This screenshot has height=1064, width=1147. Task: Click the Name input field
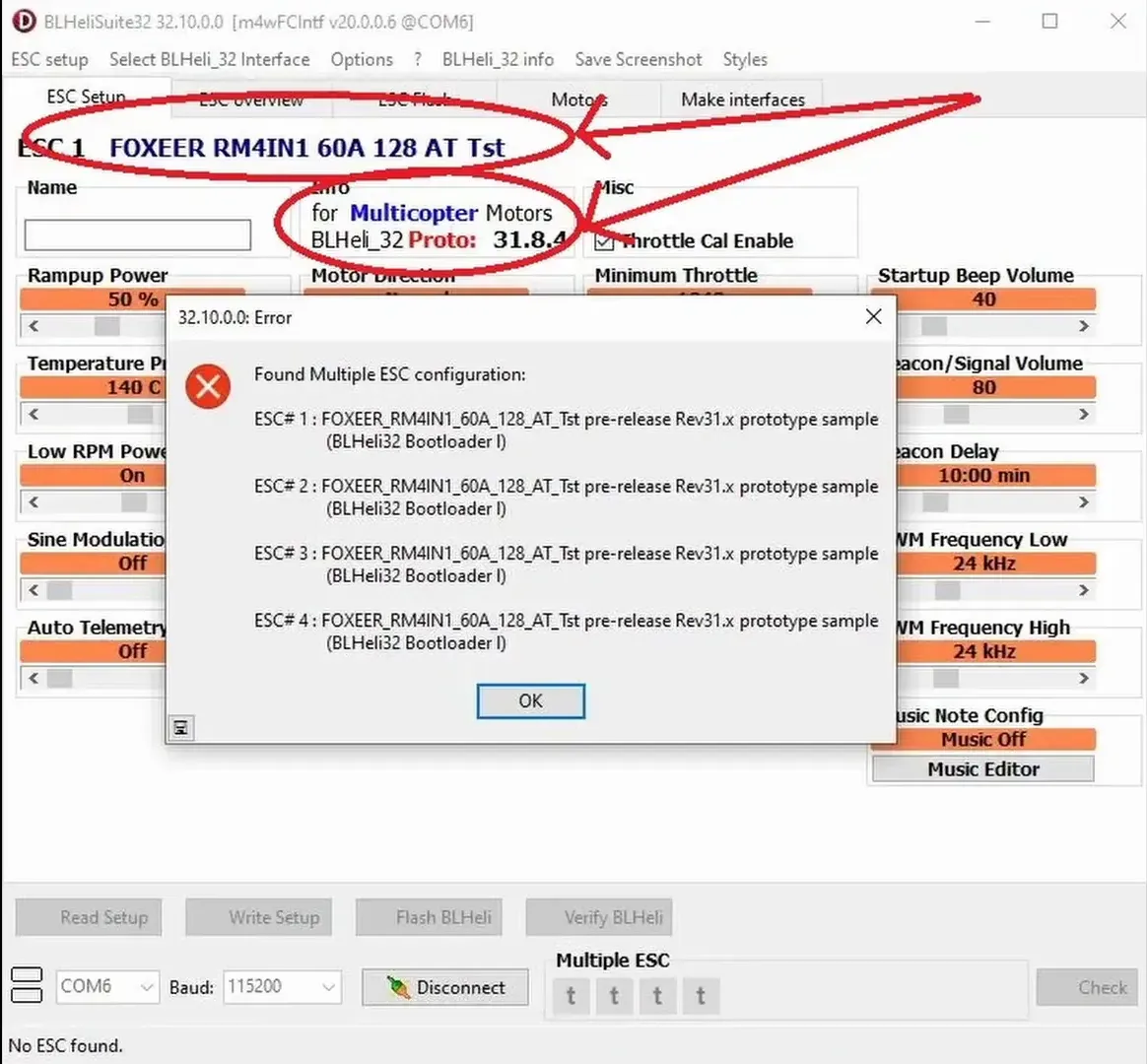138,234
